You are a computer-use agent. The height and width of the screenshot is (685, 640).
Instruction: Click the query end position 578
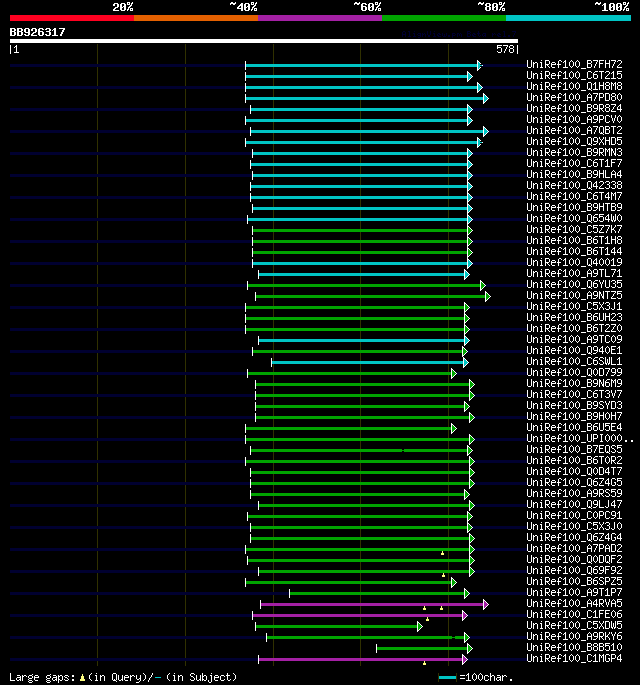(505, 49)
